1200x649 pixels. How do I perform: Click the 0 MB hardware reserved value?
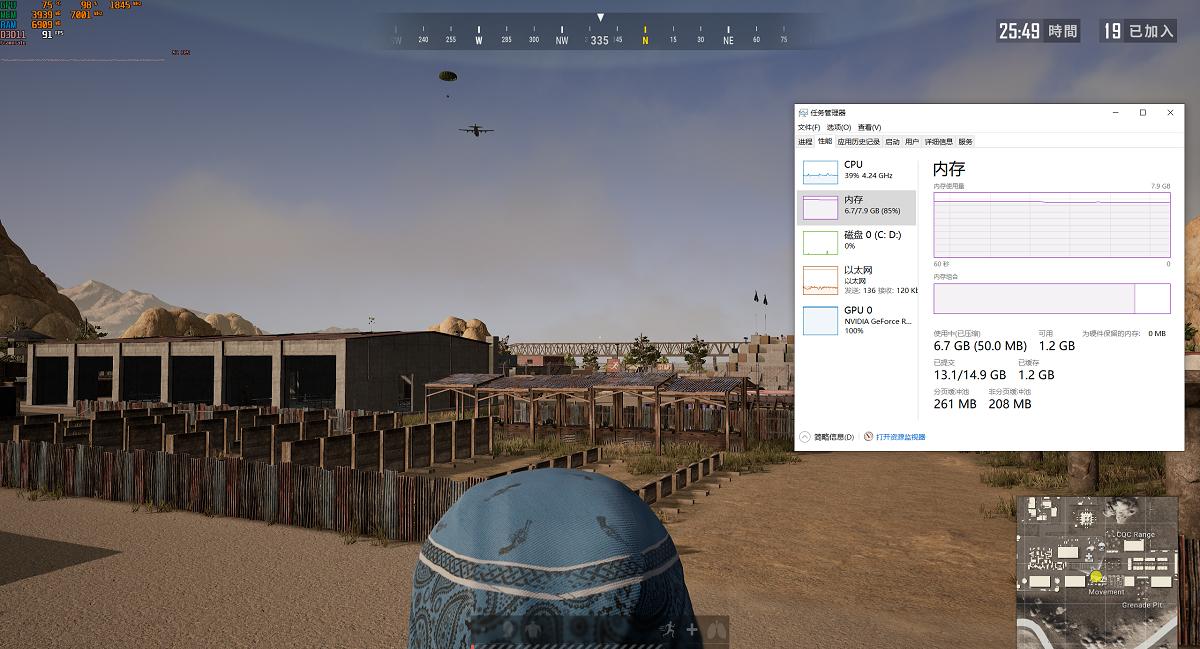click(1157, 333)
